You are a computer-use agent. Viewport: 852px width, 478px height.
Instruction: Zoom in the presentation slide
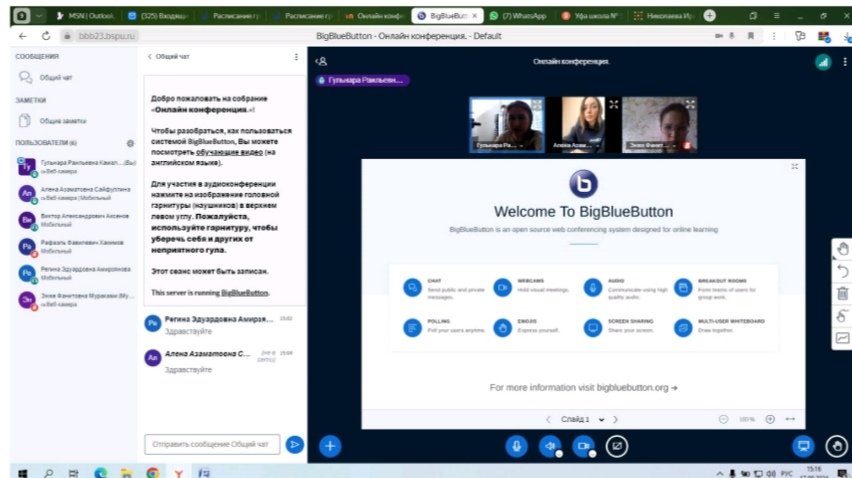click(x=770, y=419)
